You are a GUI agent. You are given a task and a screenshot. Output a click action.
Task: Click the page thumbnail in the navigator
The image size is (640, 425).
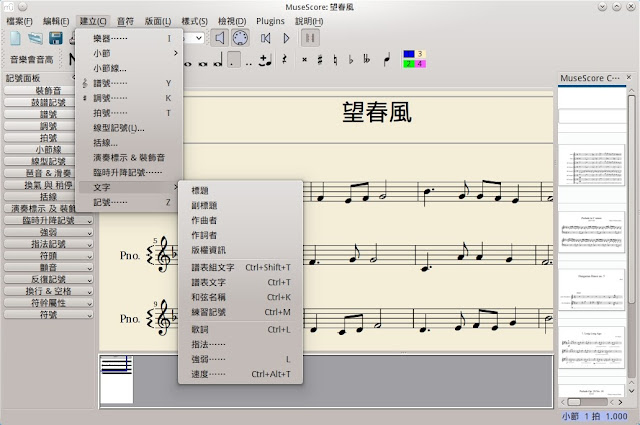[117, 380]
